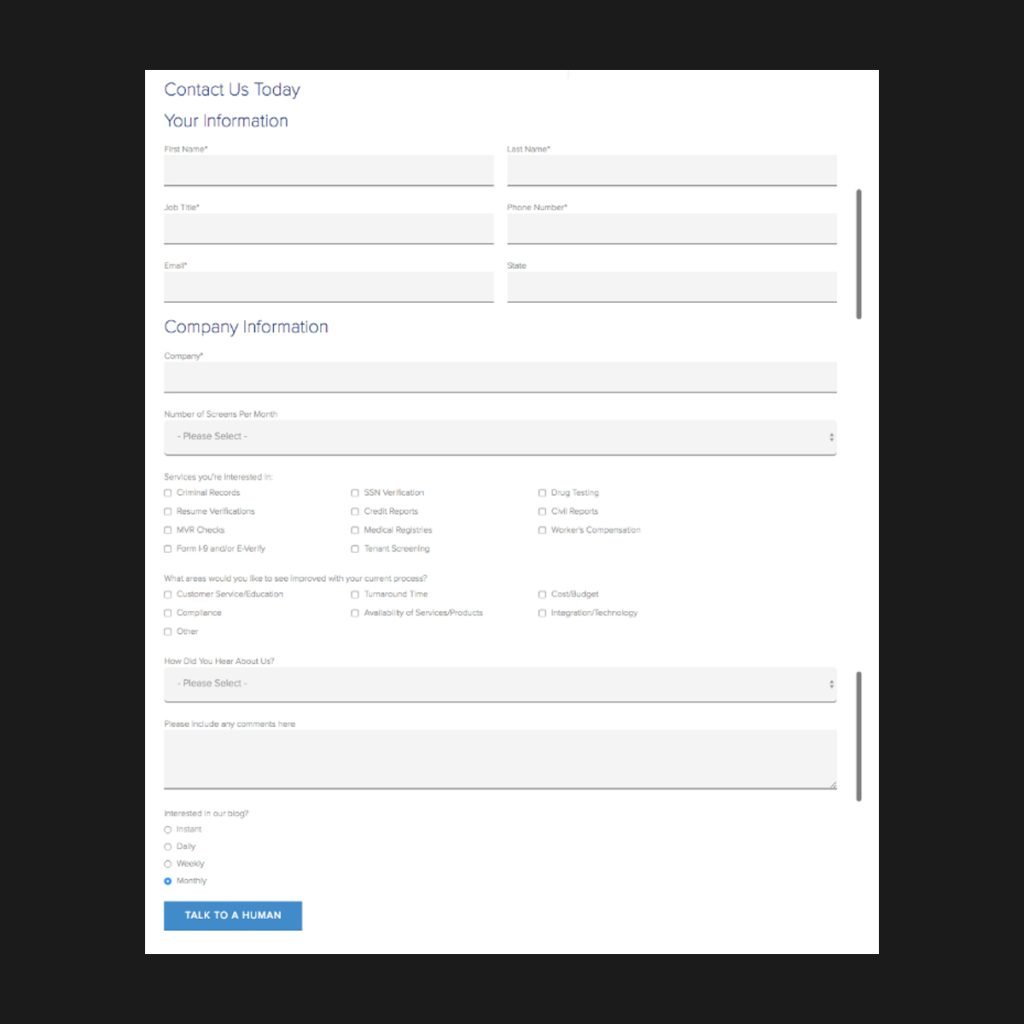Tick the Compliance checkbox

click(168, 613)
